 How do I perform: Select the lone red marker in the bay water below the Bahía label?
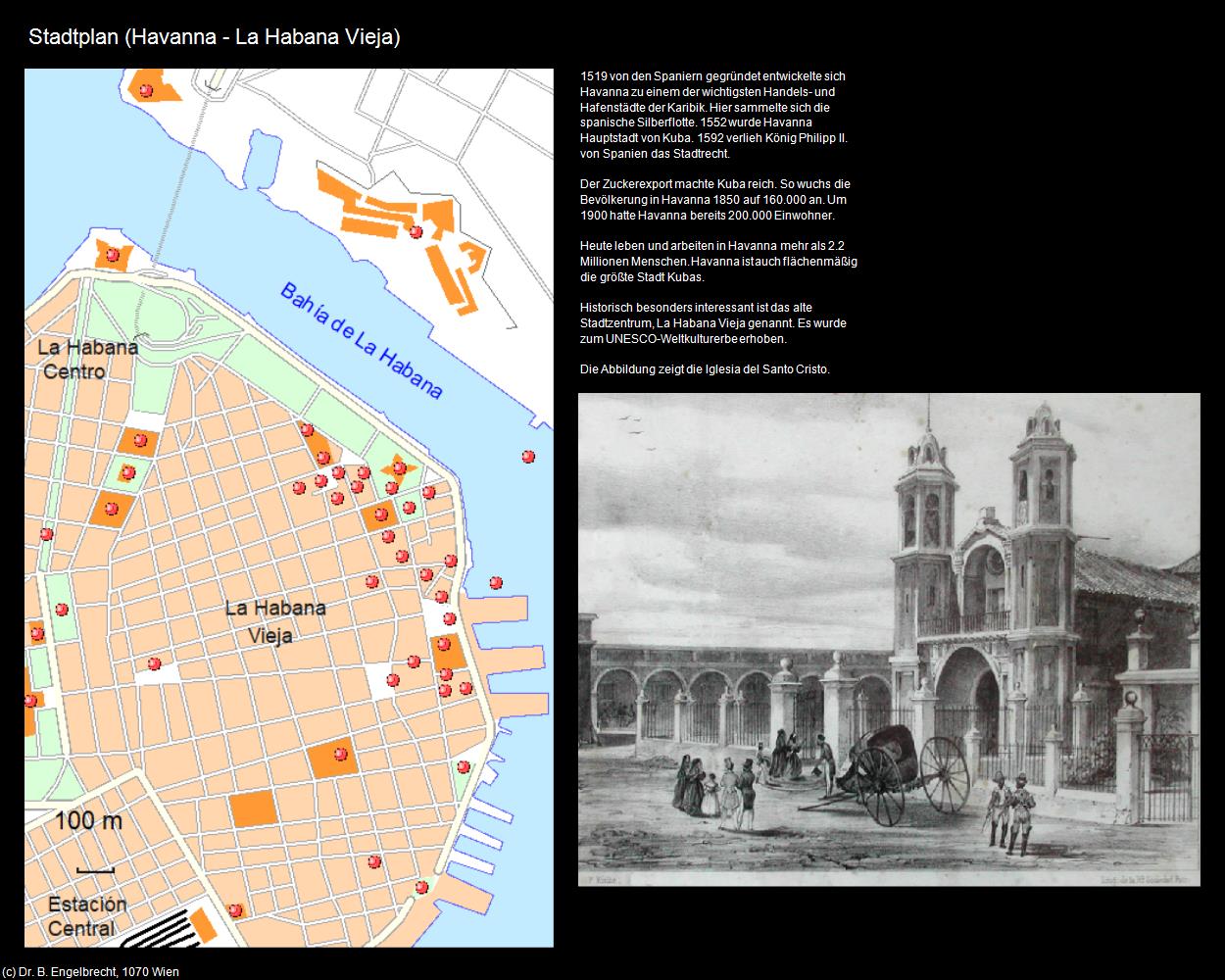[528, 456]
